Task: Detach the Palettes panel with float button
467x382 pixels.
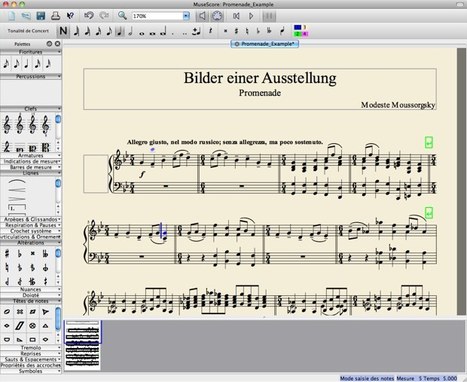Action: pos(49,44)
